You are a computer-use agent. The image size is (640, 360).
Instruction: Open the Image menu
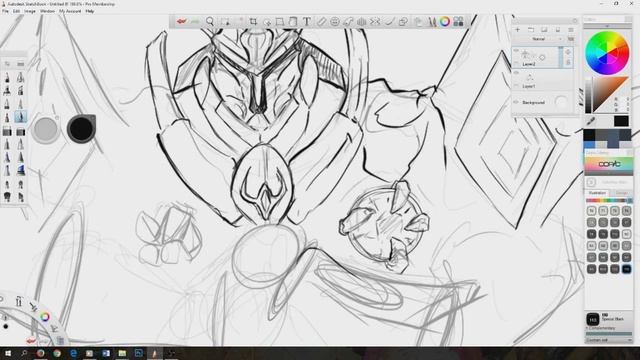(x=30, y=11)
